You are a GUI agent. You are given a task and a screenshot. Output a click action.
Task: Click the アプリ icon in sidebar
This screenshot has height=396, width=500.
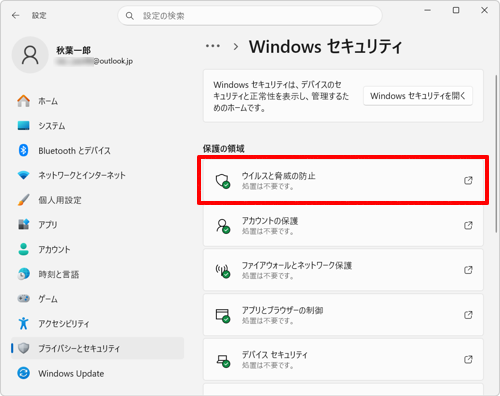(23, 224)
